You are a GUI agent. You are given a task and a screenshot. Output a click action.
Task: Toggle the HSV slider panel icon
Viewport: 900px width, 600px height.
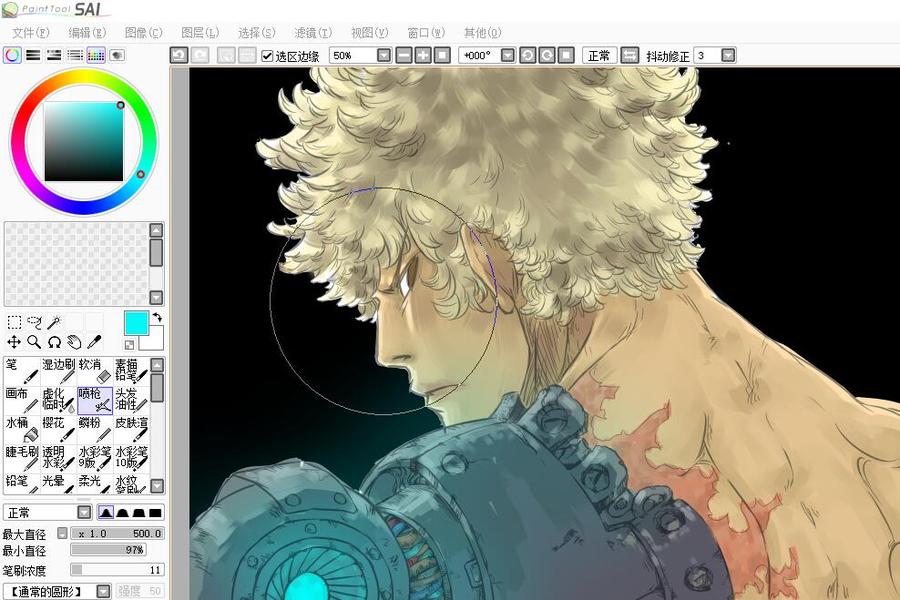click(x=54, y=55)
